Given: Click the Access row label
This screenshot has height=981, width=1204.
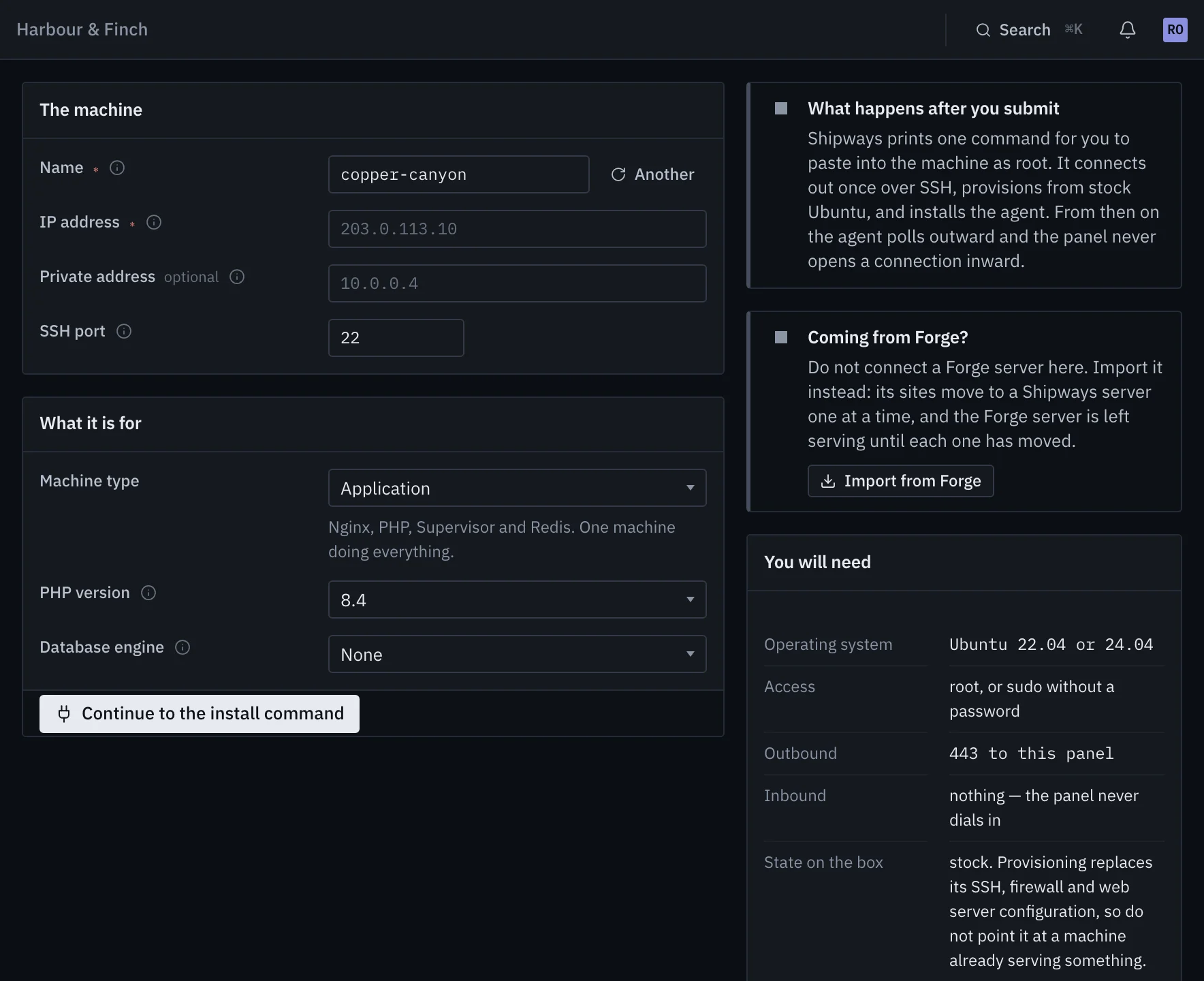Looking at the screenshot, I should pos(789,687).
